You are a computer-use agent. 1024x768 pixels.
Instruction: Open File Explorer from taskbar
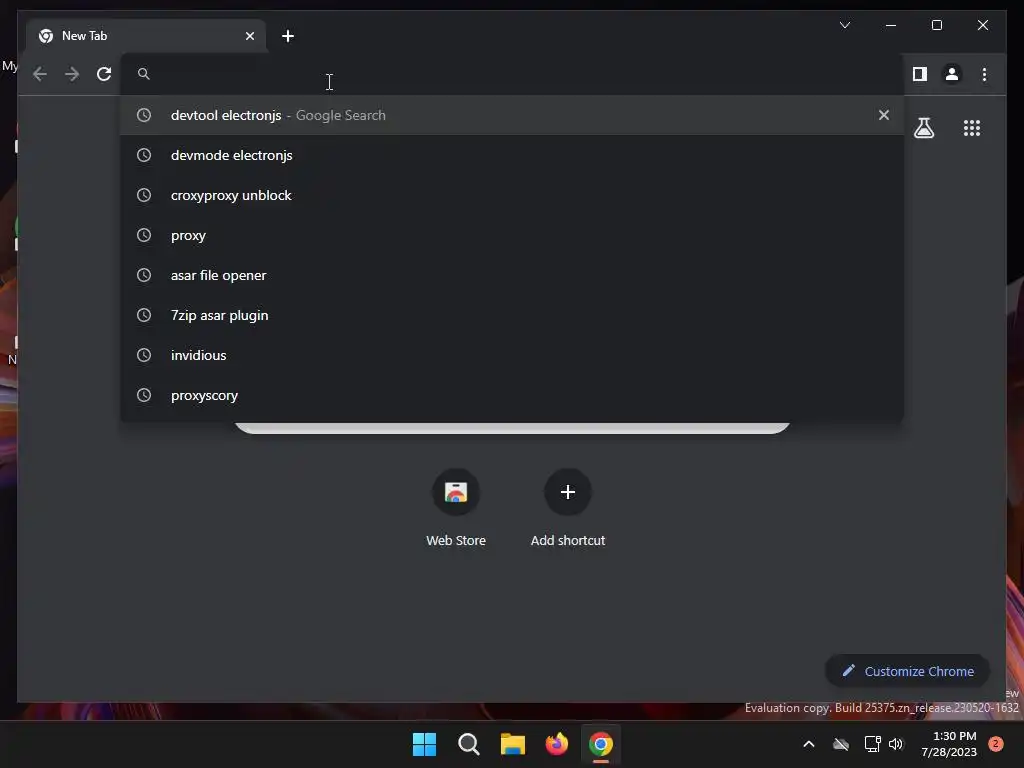pyautogui.click(x=513, y=744)
